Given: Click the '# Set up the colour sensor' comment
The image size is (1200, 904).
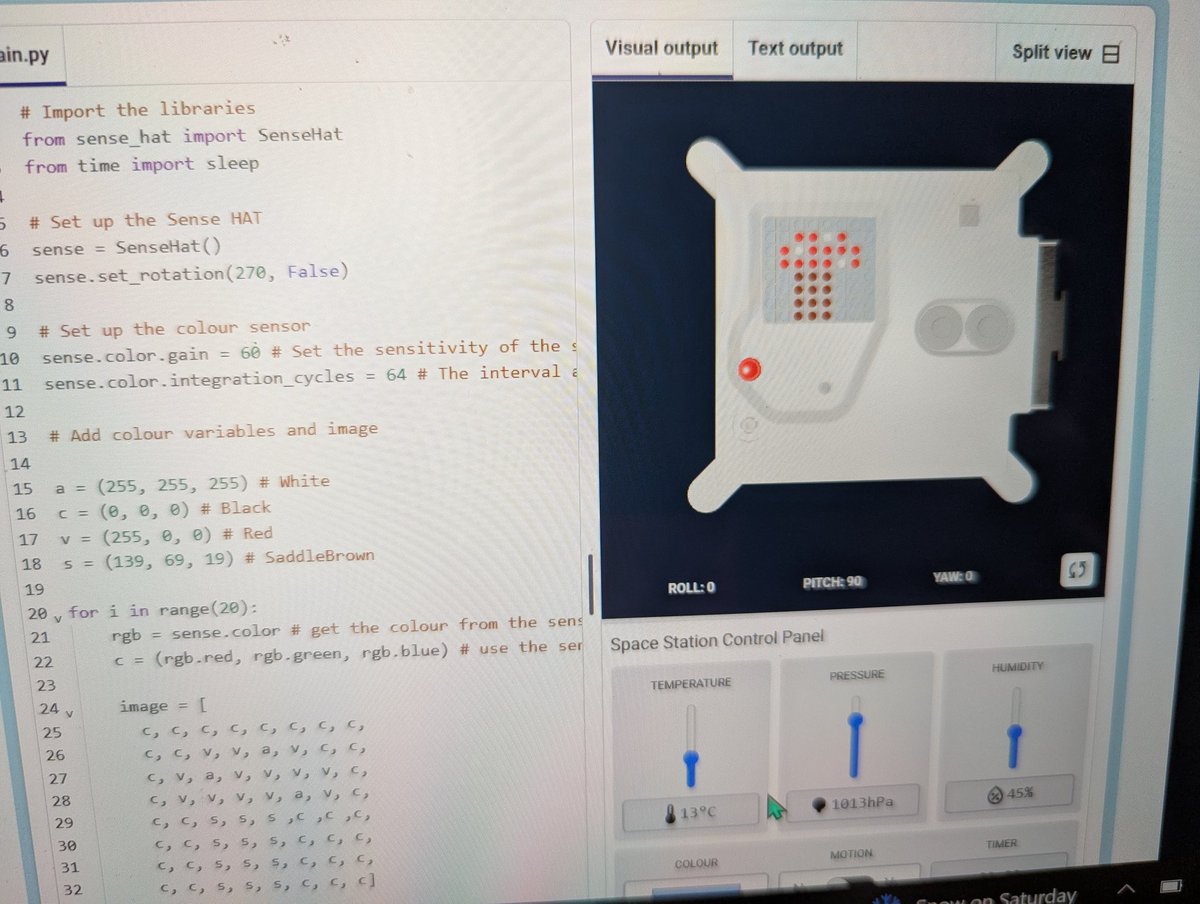Looking at the screenshot, I should (174, 329).
